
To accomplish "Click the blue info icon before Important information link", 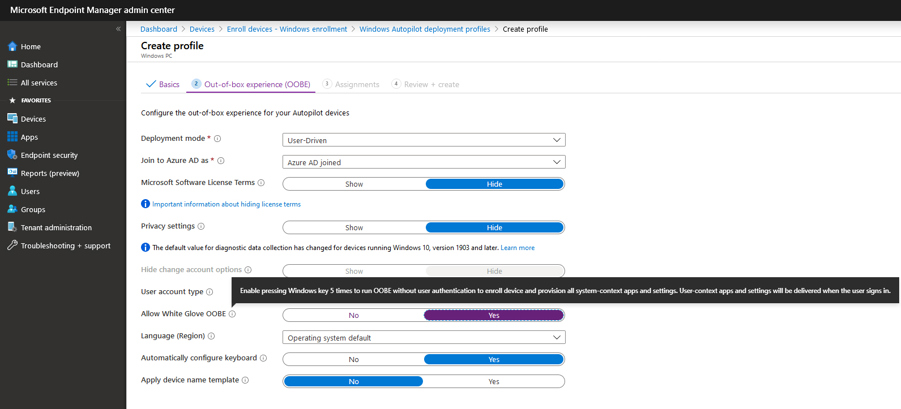I will (x=145, y=204).
